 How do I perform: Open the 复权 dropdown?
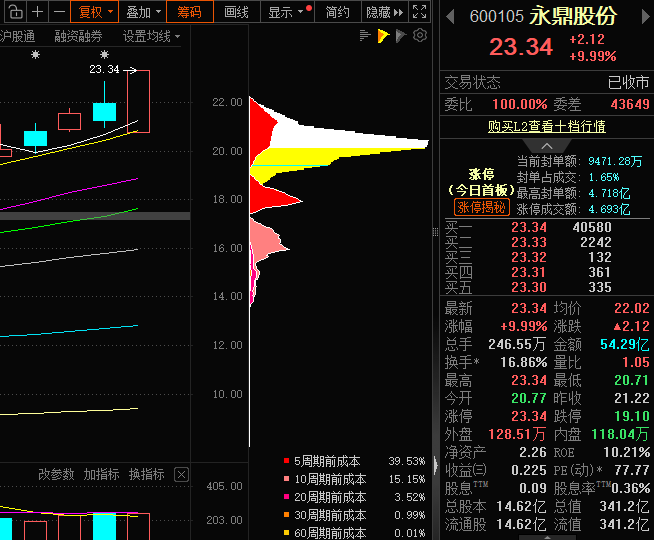click(x=95, y=12)
